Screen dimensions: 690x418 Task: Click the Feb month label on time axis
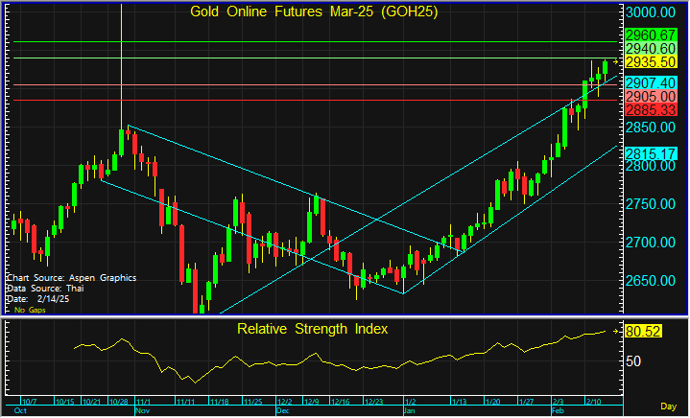click(x=559, y=411)
